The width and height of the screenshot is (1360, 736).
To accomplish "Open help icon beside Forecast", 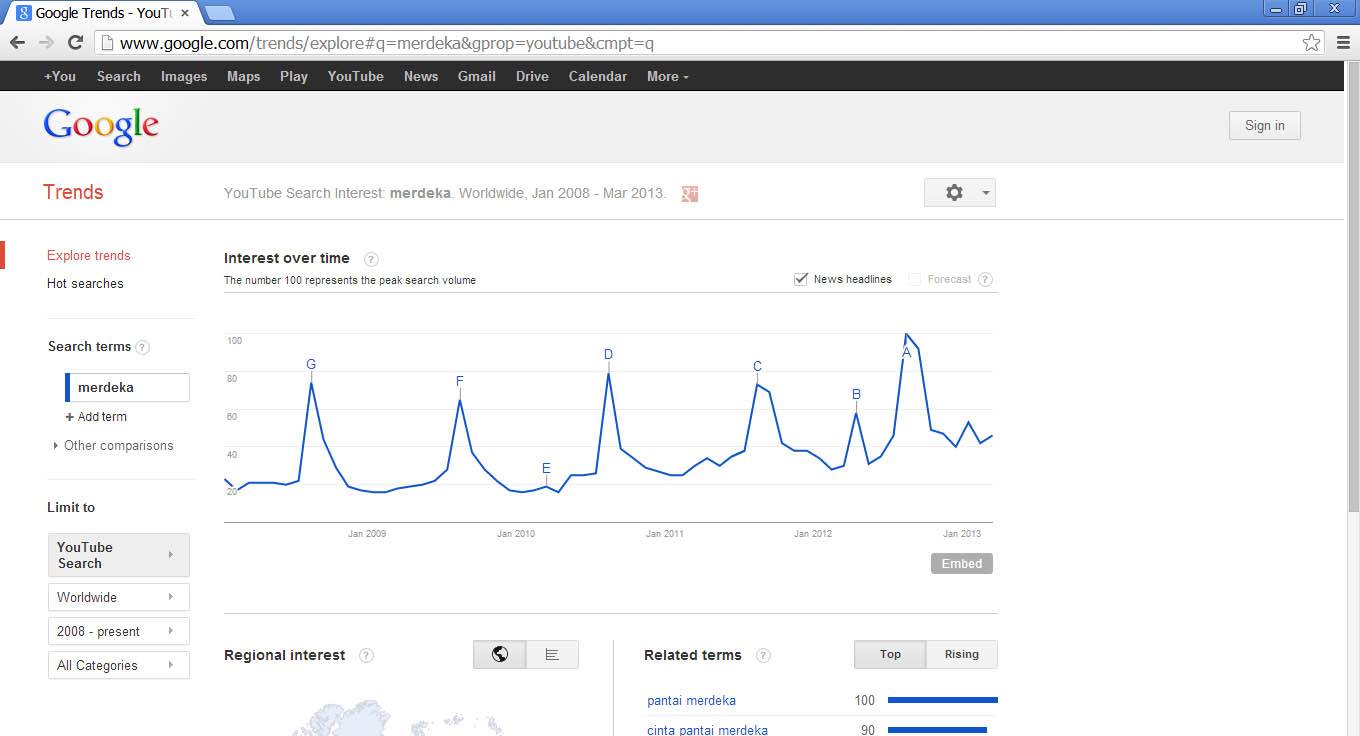I will tap(985, 280).
